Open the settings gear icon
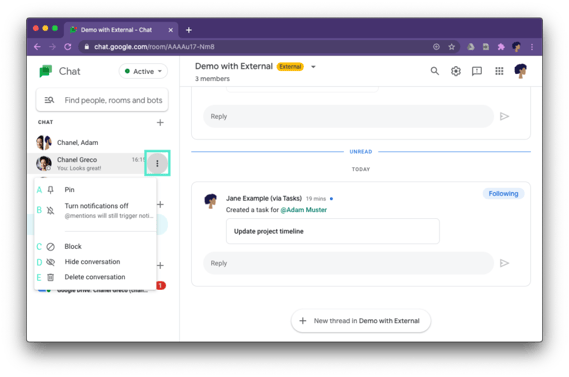This screenshot has height=377, width=569. point(456,71)
